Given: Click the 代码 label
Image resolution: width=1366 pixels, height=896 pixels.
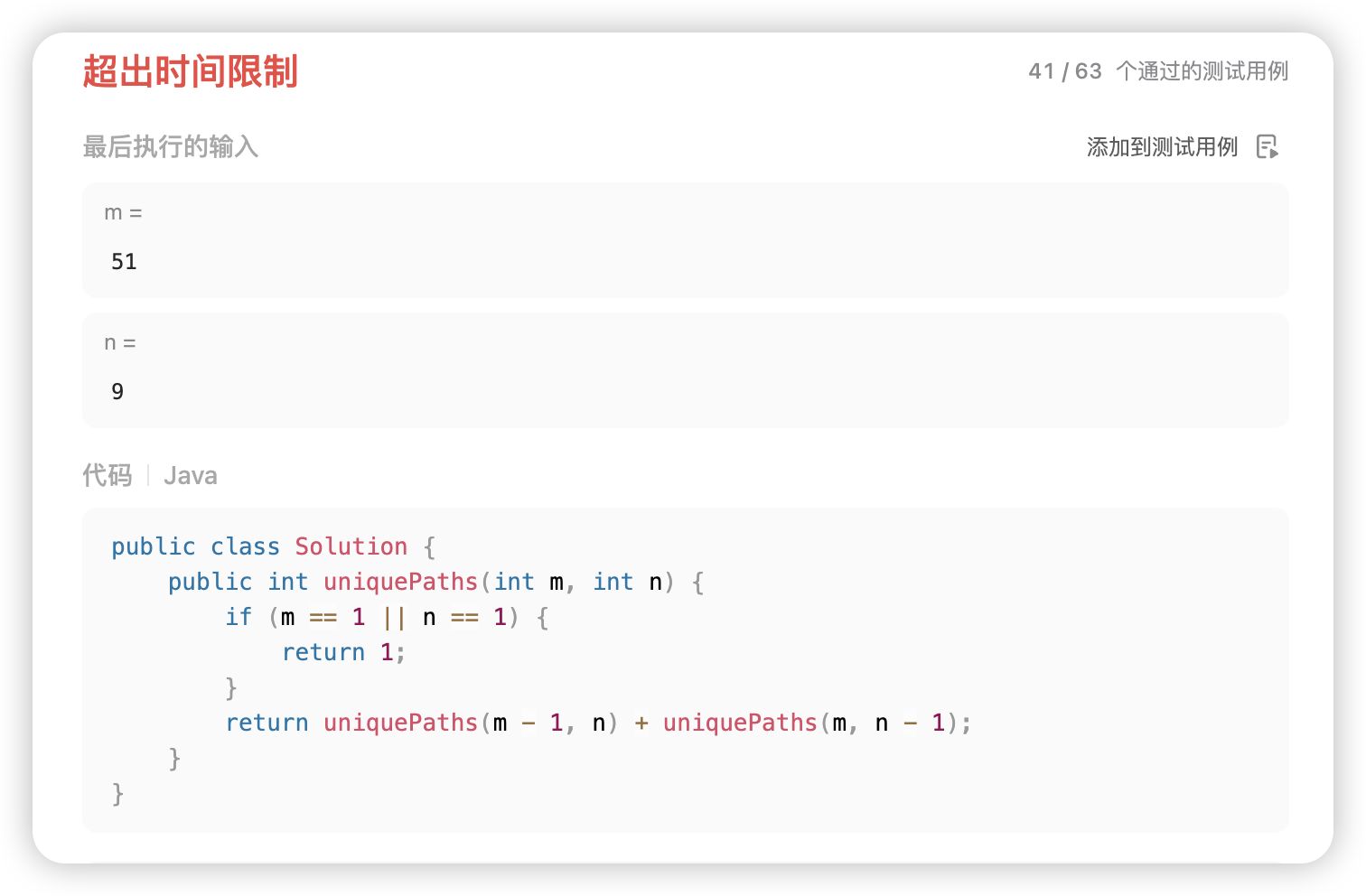Looking at the screenshot, I should (x=107, y=475).
